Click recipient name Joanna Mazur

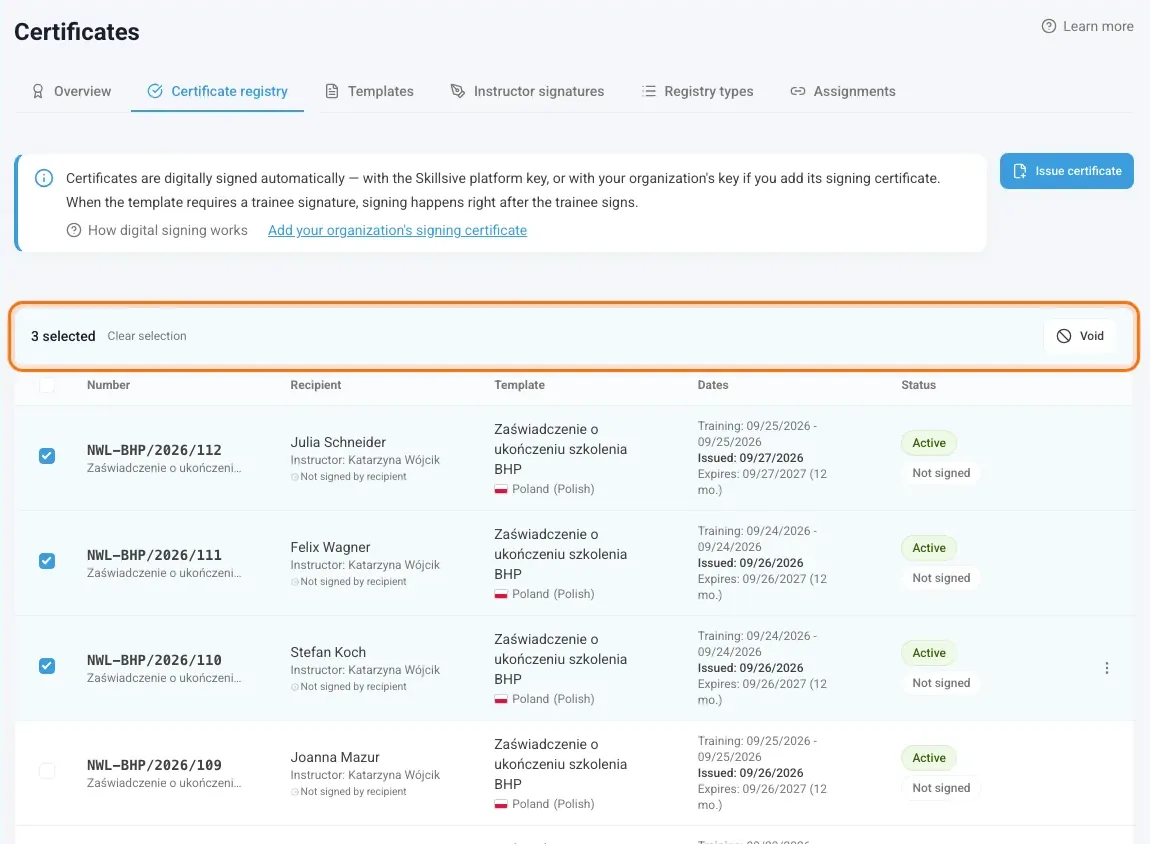[334, 757]
